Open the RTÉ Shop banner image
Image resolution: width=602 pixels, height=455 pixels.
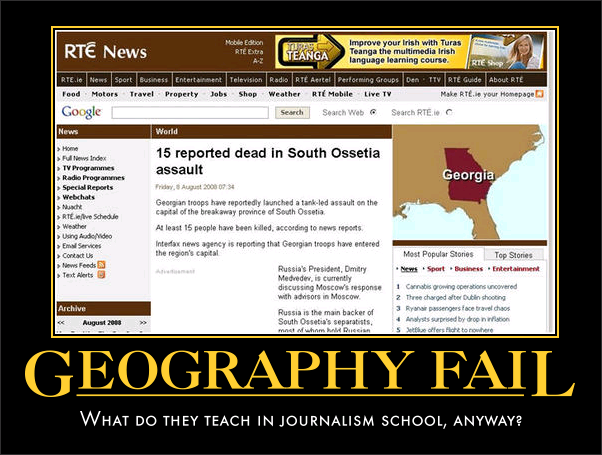coord(506,51)
